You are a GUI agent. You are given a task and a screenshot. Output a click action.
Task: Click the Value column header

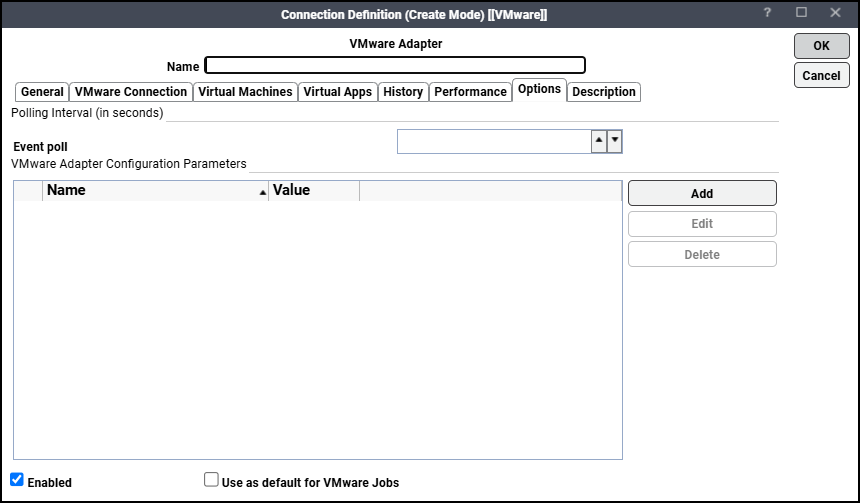313,190
